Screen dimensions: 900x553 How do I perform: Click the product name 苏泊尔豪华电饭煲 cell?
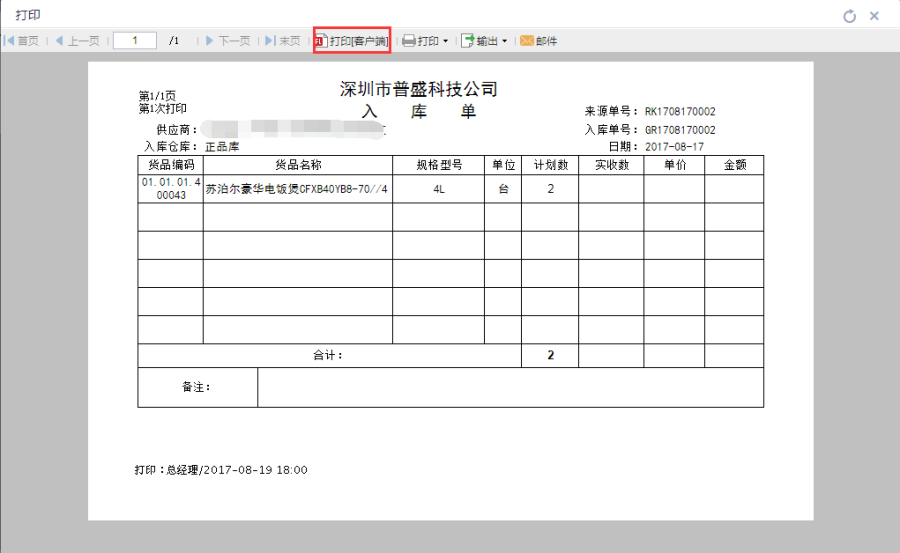point(297,189)
